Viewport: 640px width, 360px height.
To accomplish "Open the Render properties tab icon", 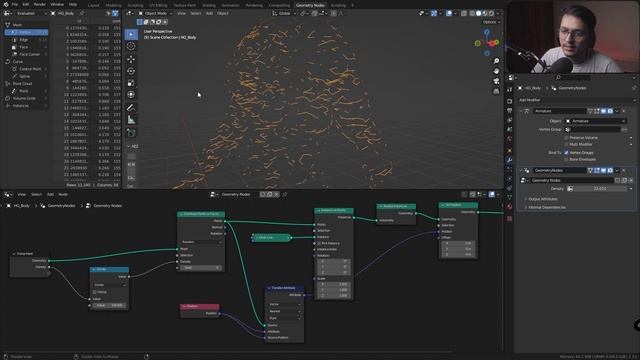I will tap(510, 101).
